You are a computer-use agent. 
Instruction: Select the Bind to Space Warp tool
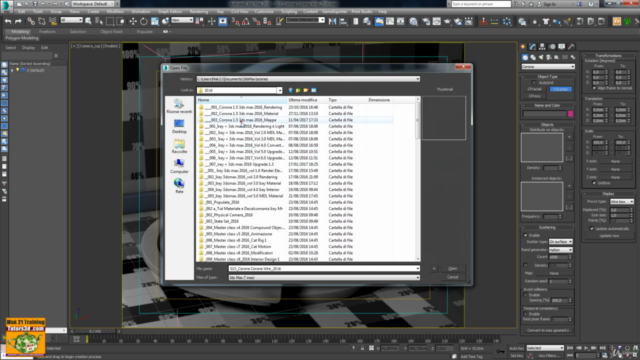point(53,21)
